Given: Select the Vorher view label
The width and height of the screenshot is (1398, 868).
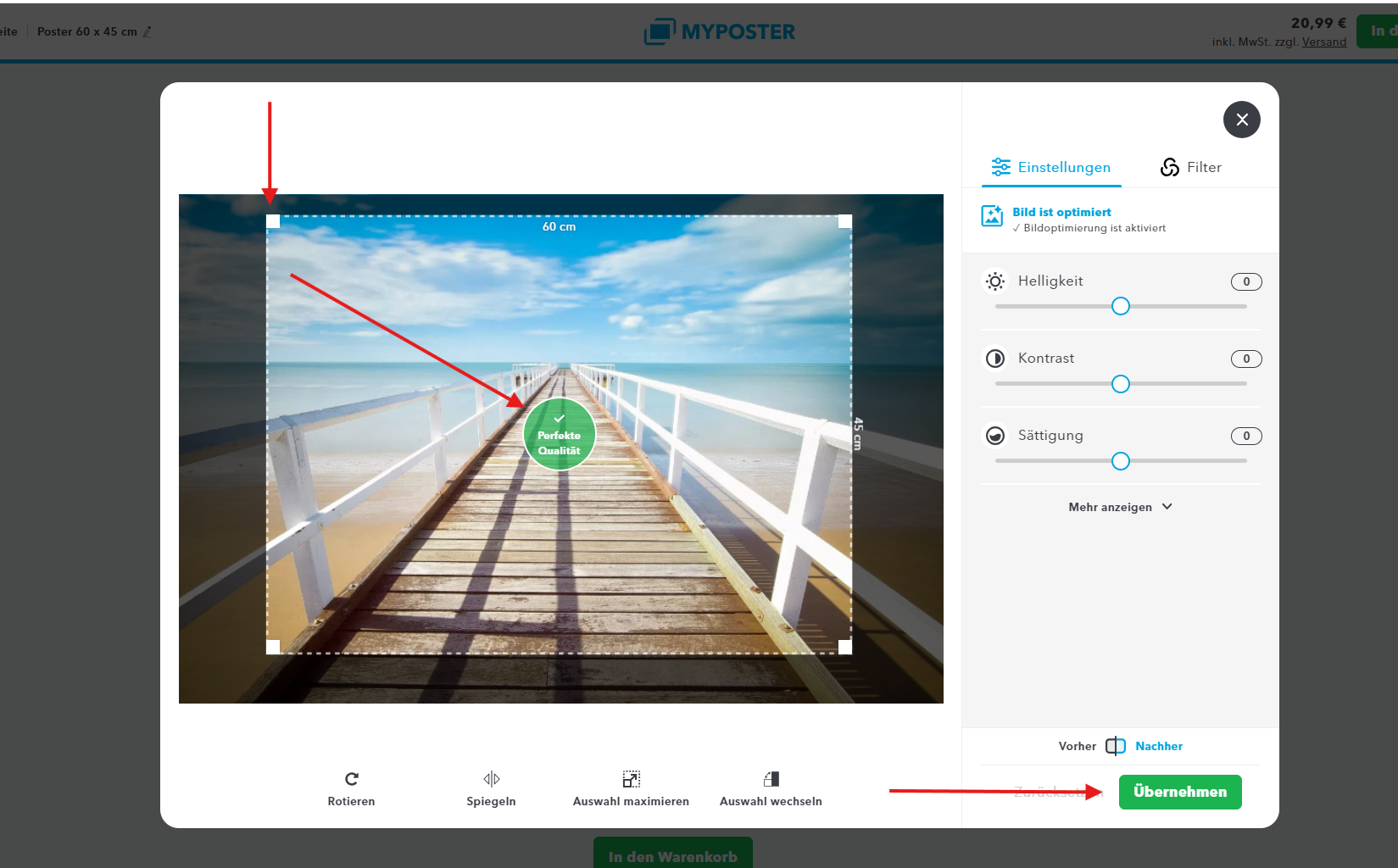Looking at the screenshot, I should 1077,746.
